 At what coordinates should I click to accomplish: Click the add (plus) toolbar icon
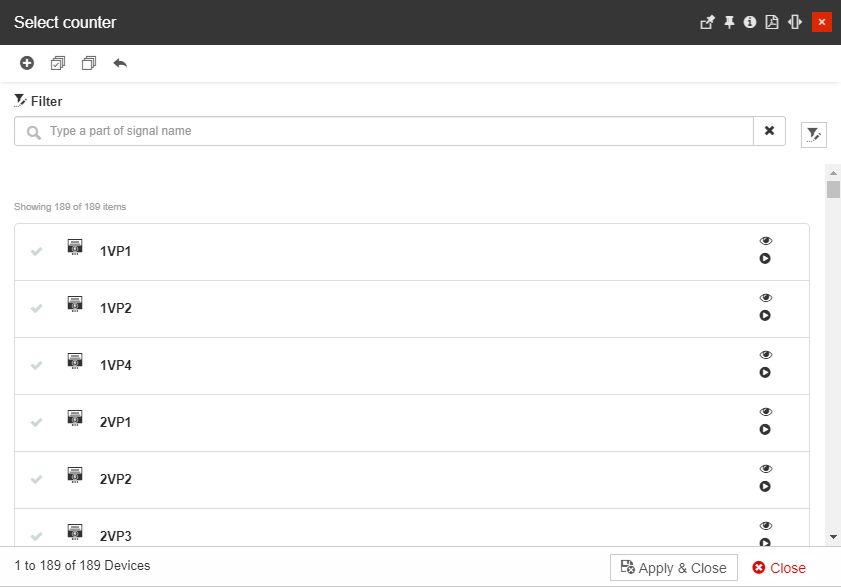[x=27, y=63]
